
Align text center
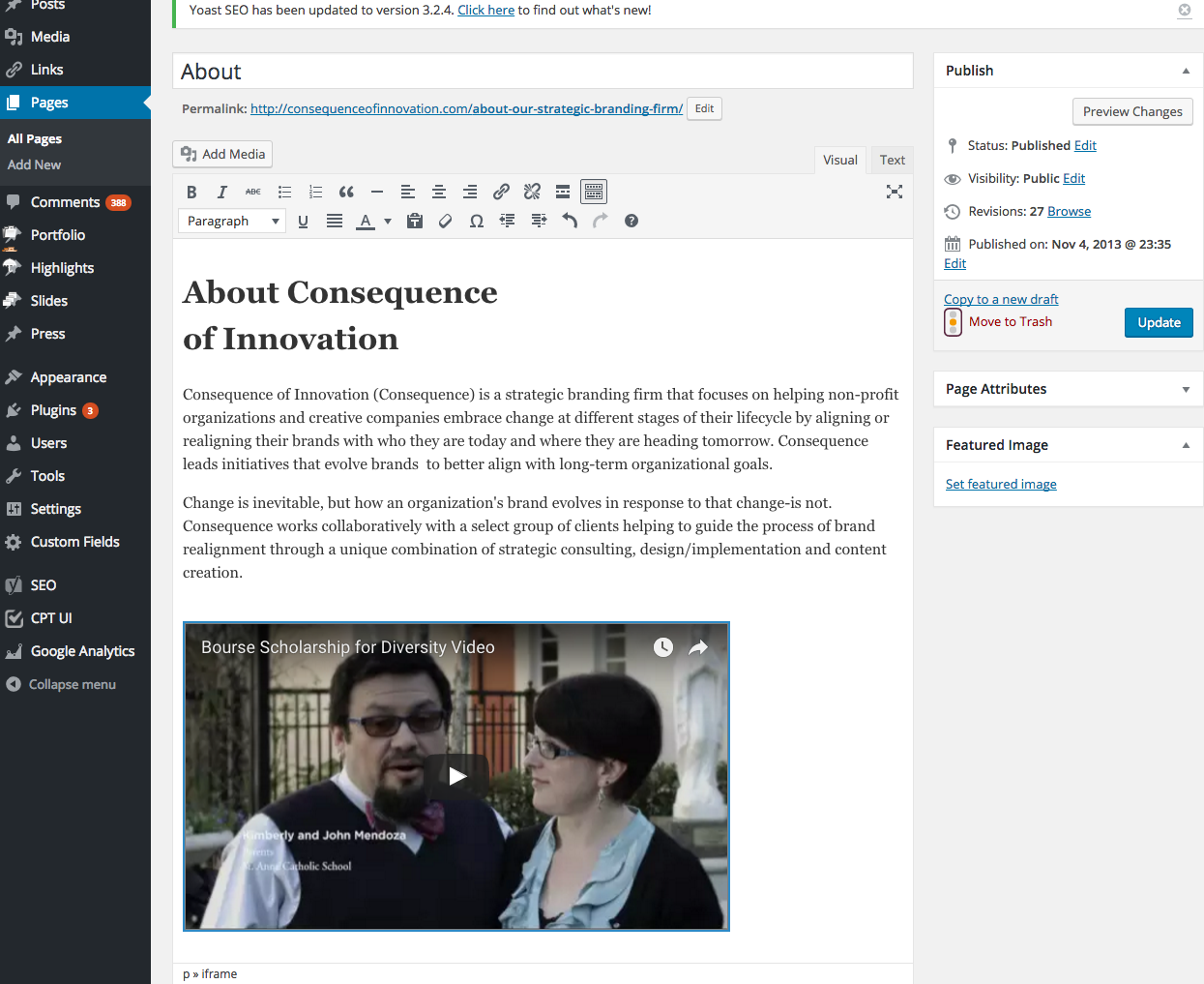439,192
